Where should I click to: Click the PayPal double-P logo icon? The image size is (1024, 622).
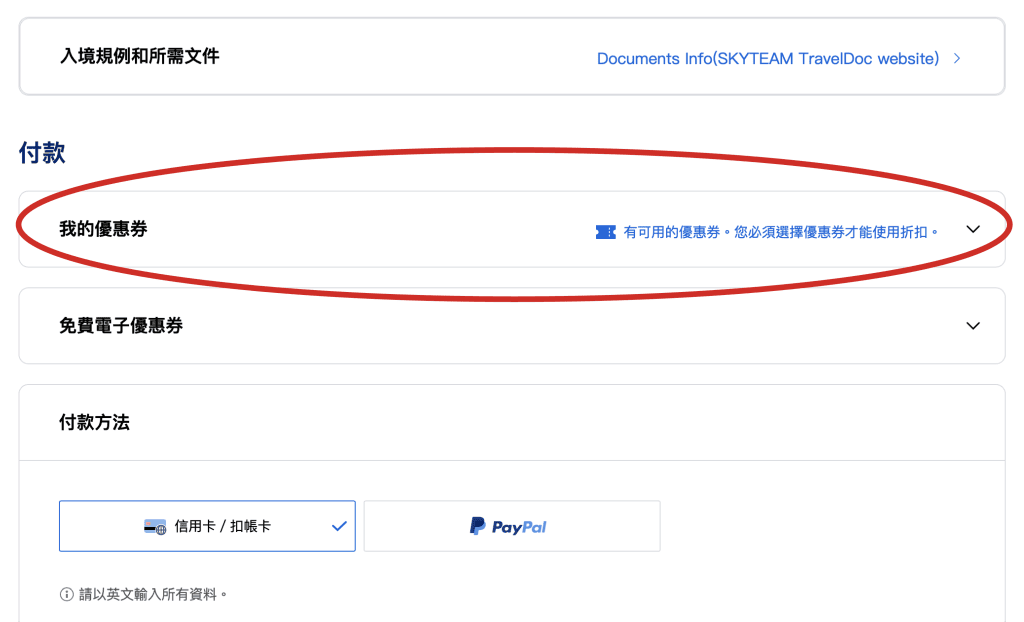pyautogui.click(x=478, y=526)
